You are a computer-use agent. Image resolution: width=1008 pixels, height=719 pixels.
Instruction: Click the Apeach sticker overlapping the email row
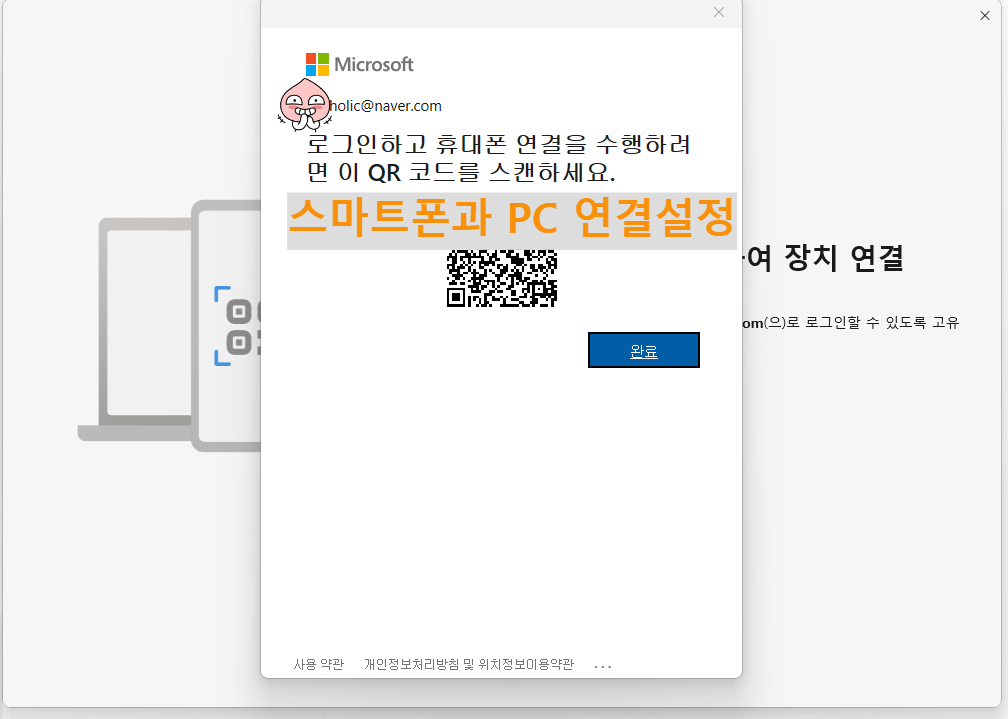click(x=307, y=105)
